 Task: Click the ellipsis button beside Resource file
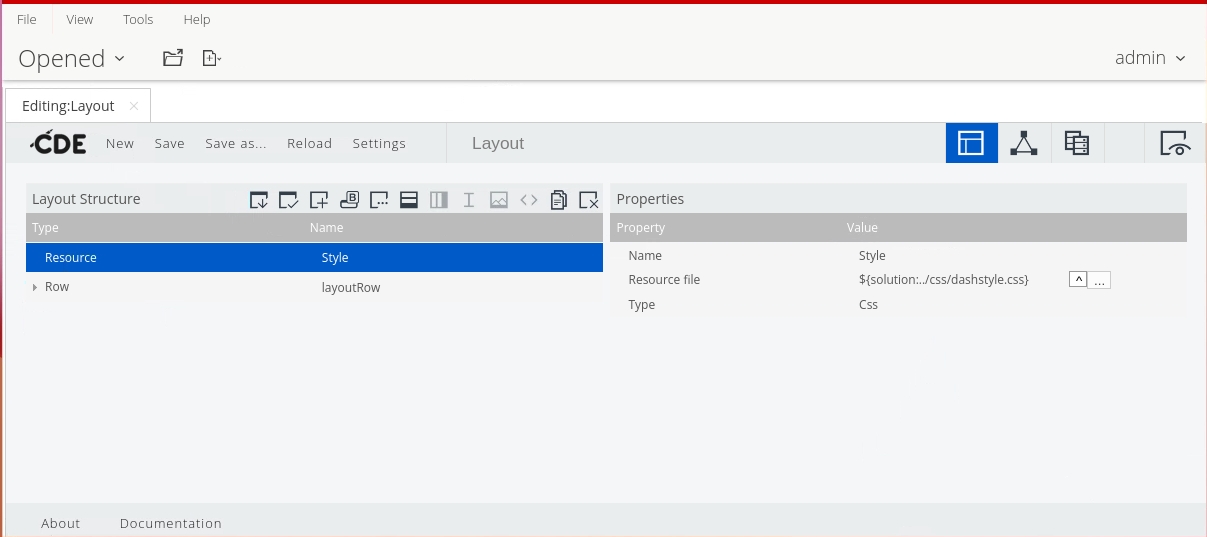click(x=1100, y=280)
